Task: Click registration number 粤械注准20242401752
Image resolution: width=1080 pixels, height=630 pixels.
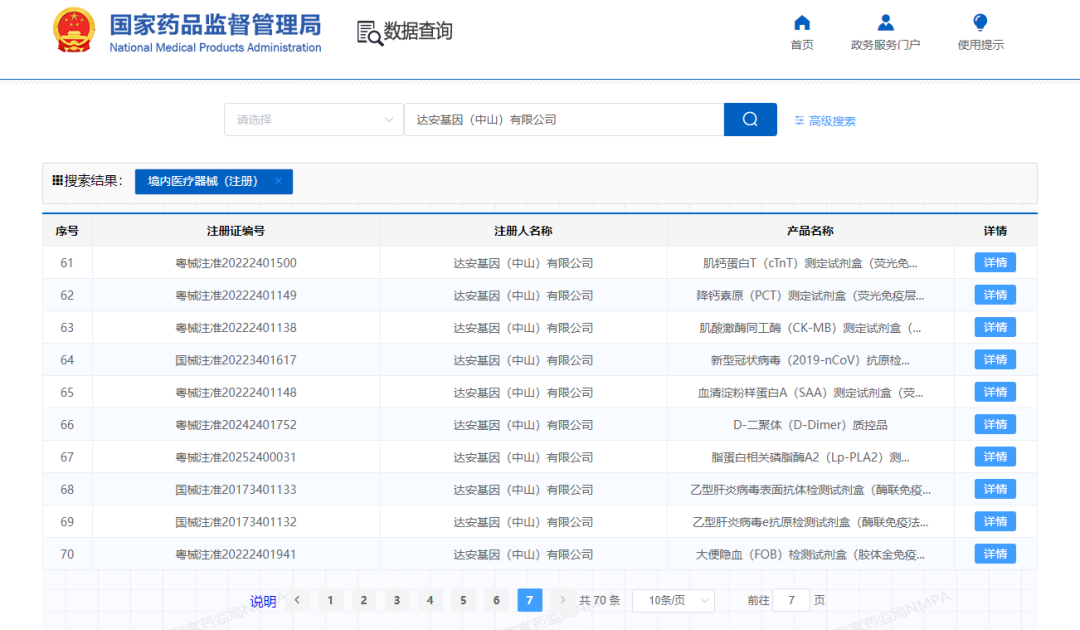Action: pyautogui.click(x=236, y=425)
